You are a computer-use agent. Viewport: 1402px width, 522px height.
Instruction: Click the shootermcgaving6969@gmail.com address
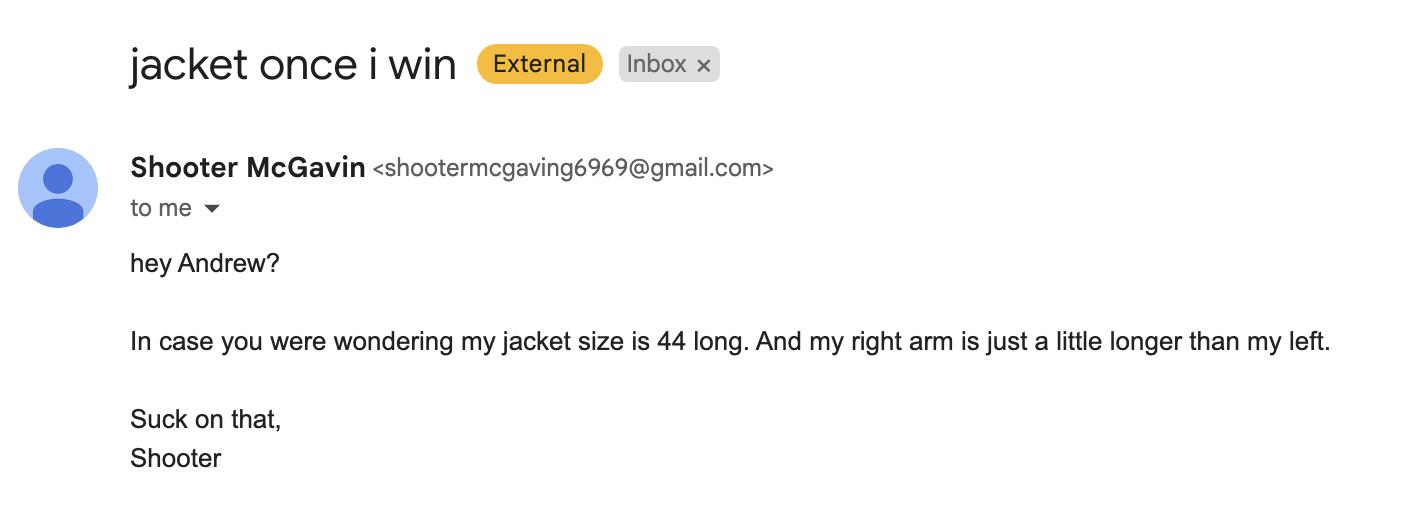coord(572,169)
